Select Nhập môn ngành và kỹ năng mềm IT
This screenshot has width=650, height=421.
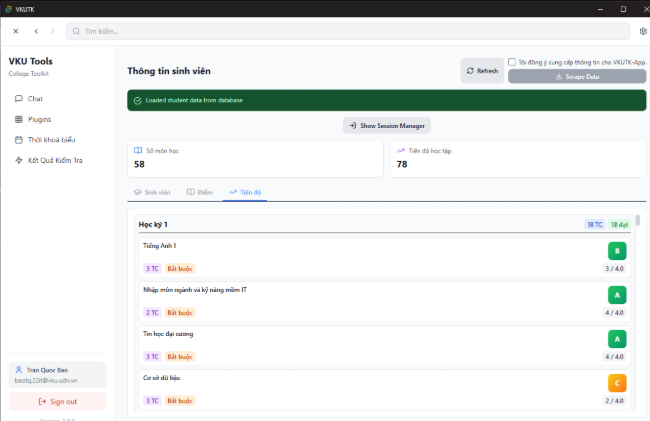[195, 290]
